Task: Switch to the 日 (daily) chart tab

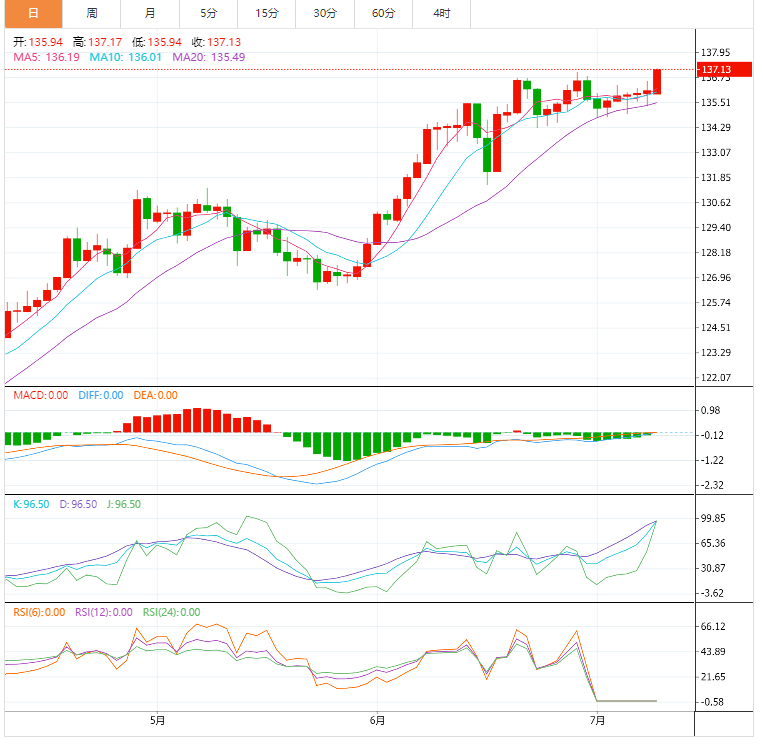Action: click(x=32, y=13)
